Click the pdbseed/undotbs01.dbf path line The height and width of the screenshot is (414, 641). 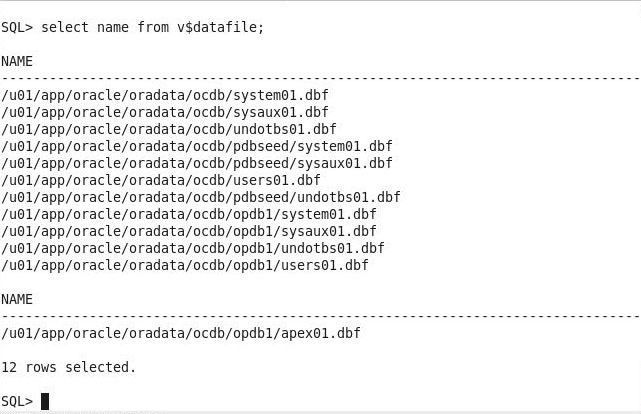click(201, 197)
